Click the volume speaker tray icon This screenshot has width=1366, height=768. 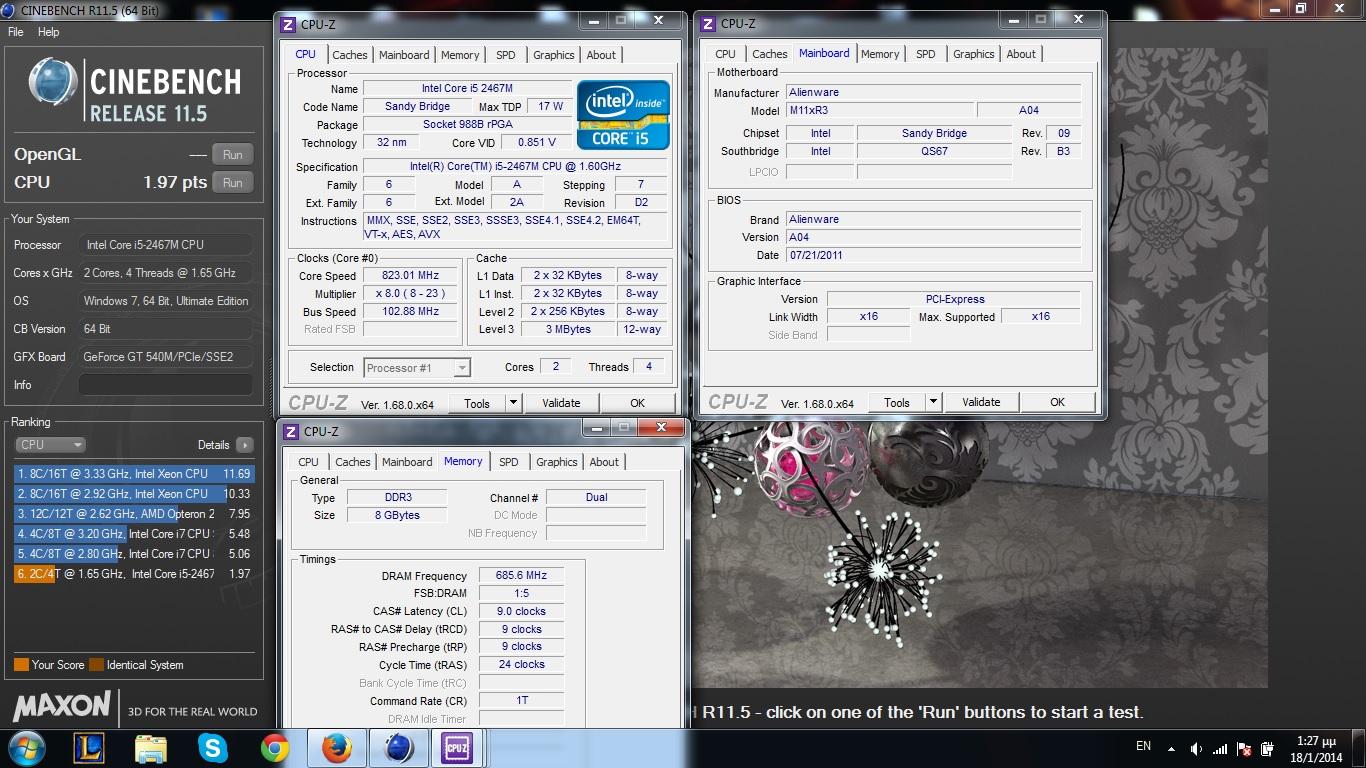pyautogui.click(x=1197, y=748)
